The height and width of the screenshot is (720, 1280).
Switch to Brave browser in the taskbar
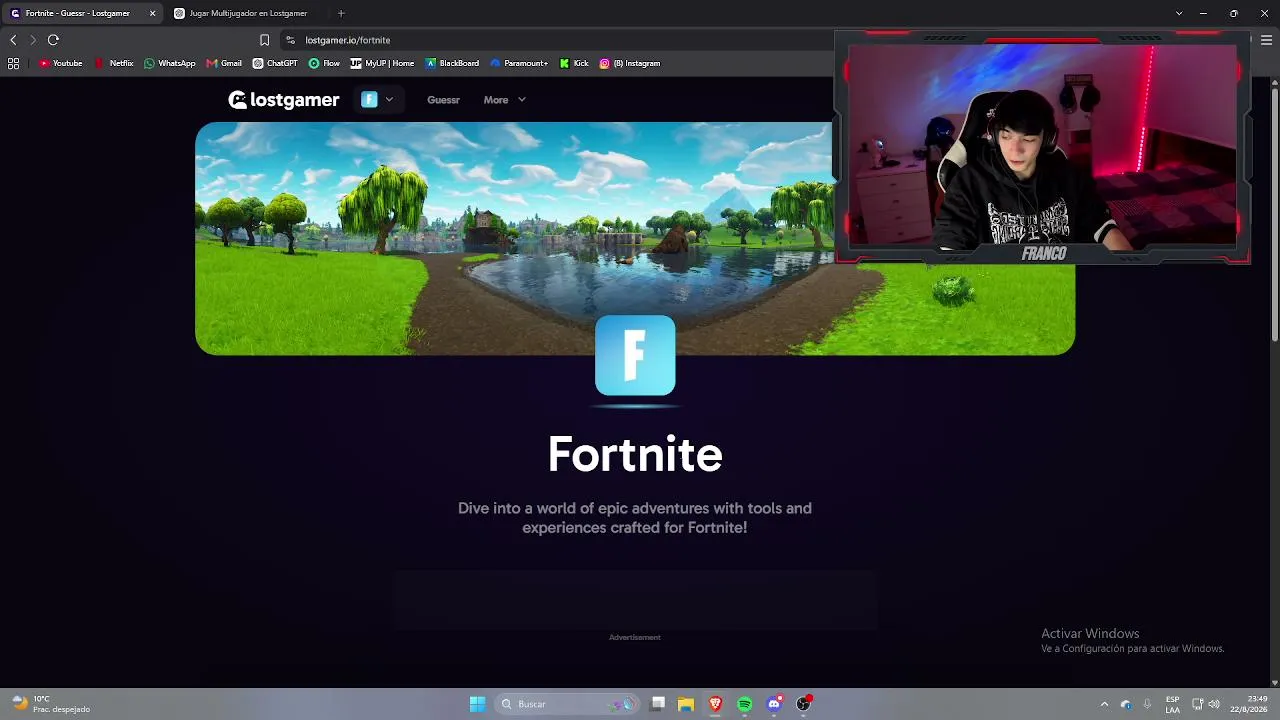tap(715, 704)
